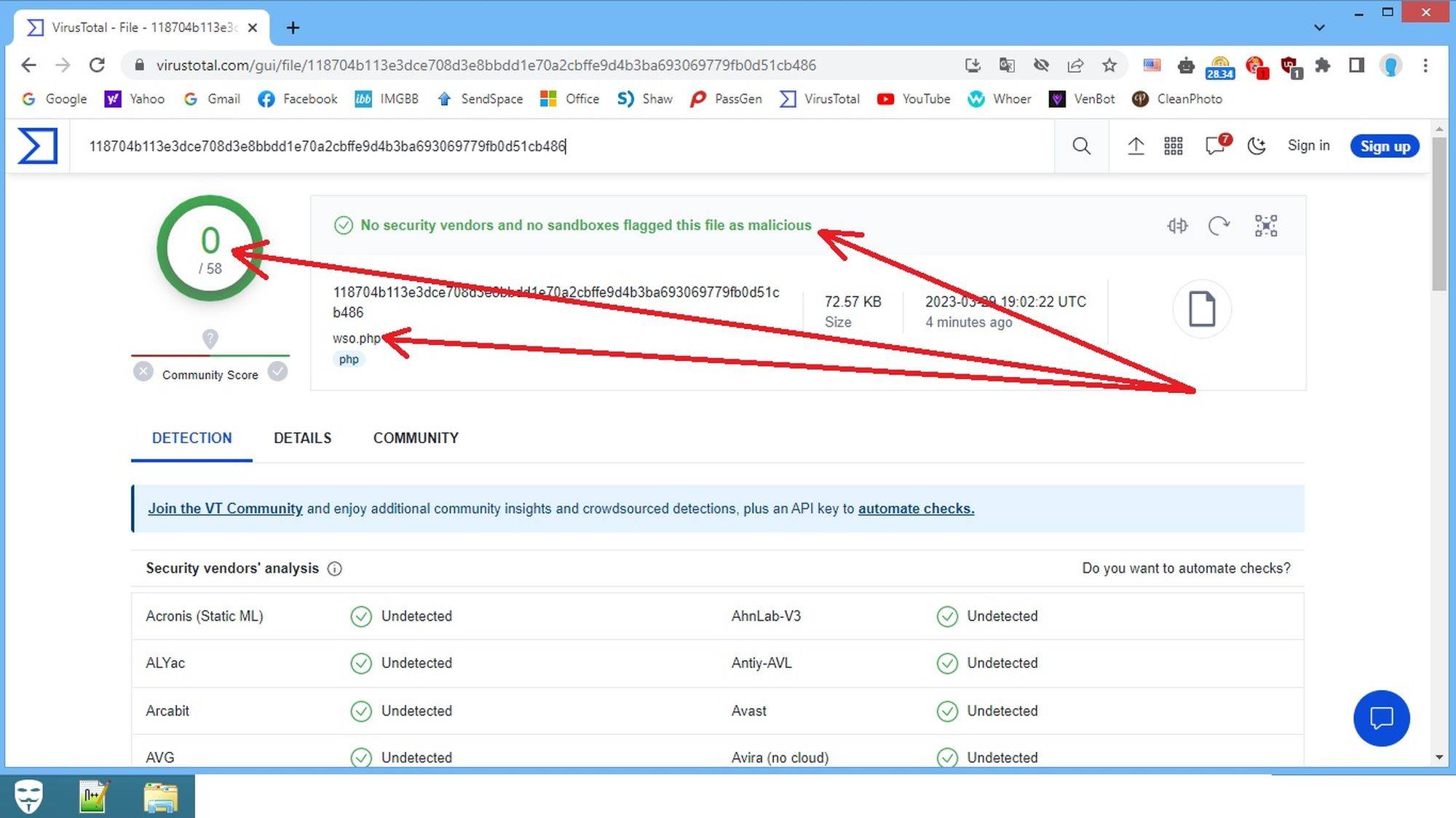1456x818 pixels.
Task: Switch to the COMMUNITY tab
Action: click(x=416, y=438)
